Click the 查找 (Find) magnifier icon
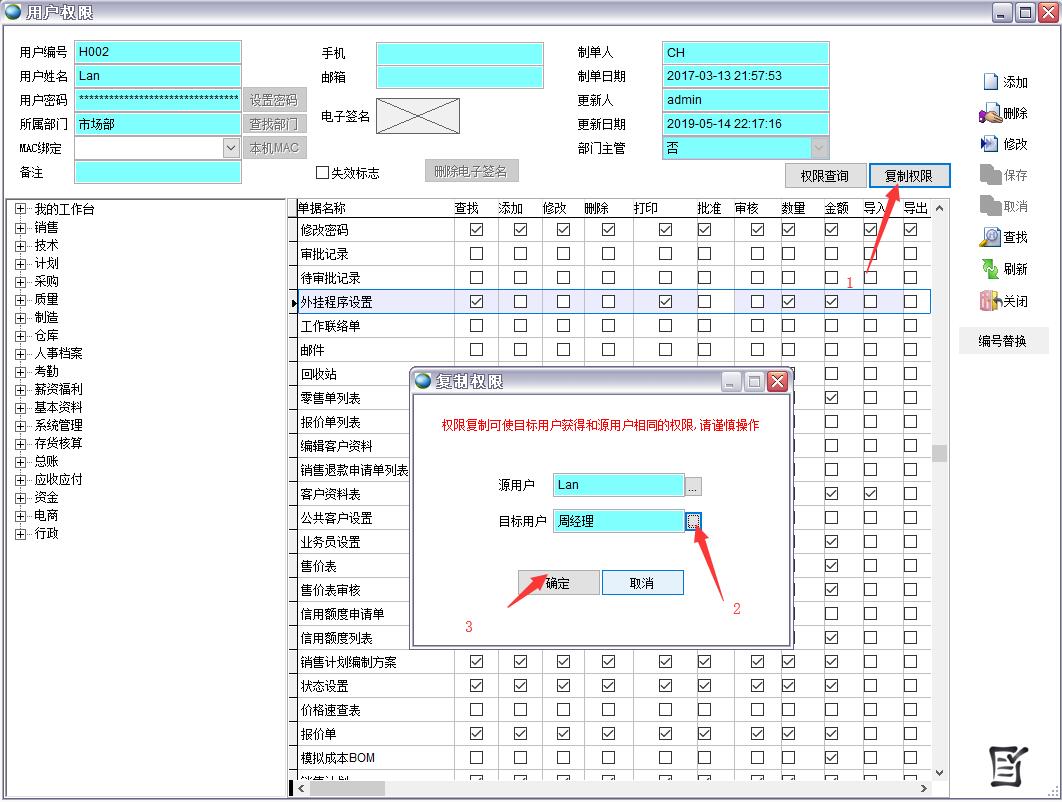Screen dimensions: 1062x802 click(990, 237)
